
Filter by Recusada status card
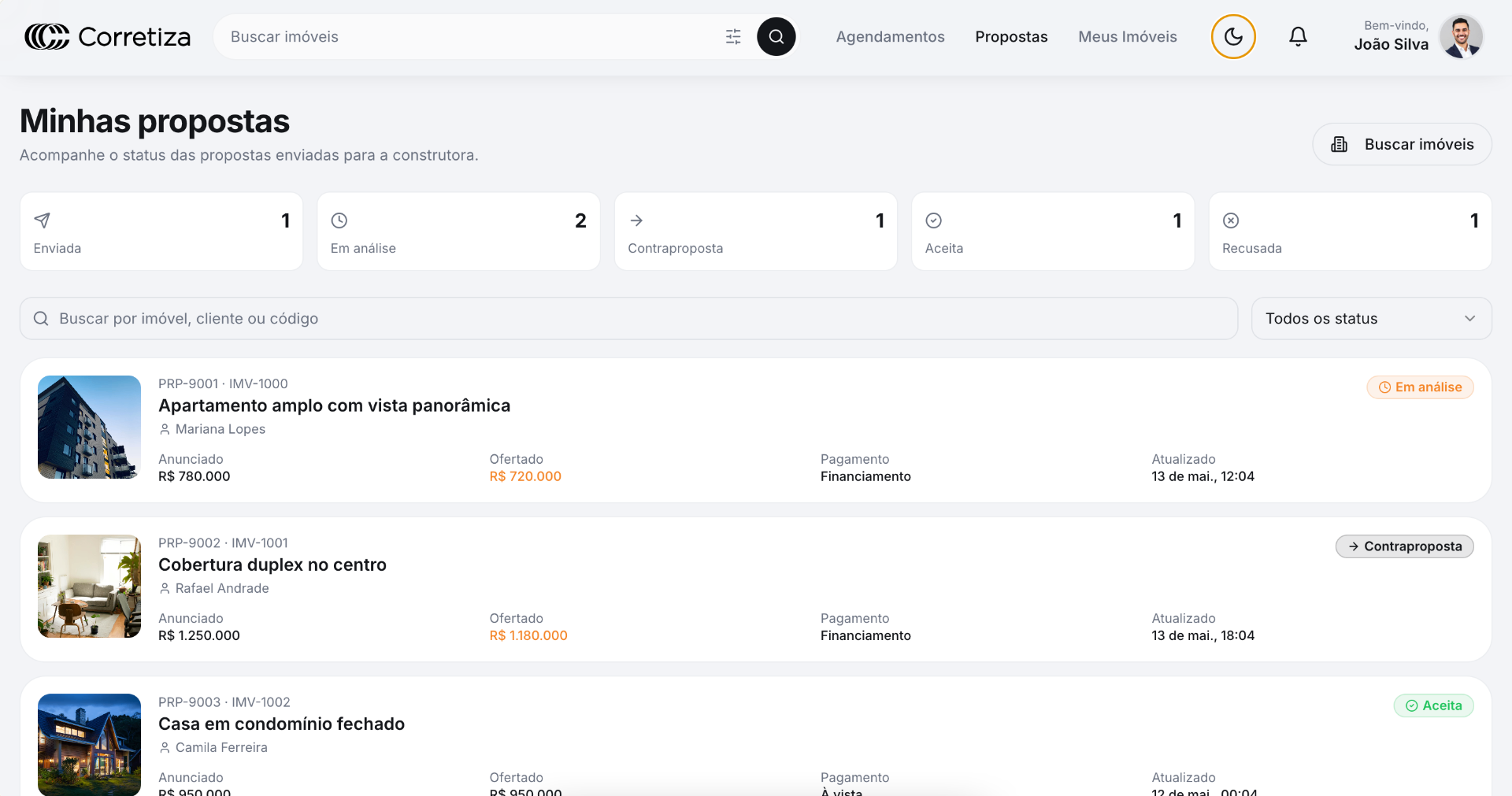(x=1350, y=231)
